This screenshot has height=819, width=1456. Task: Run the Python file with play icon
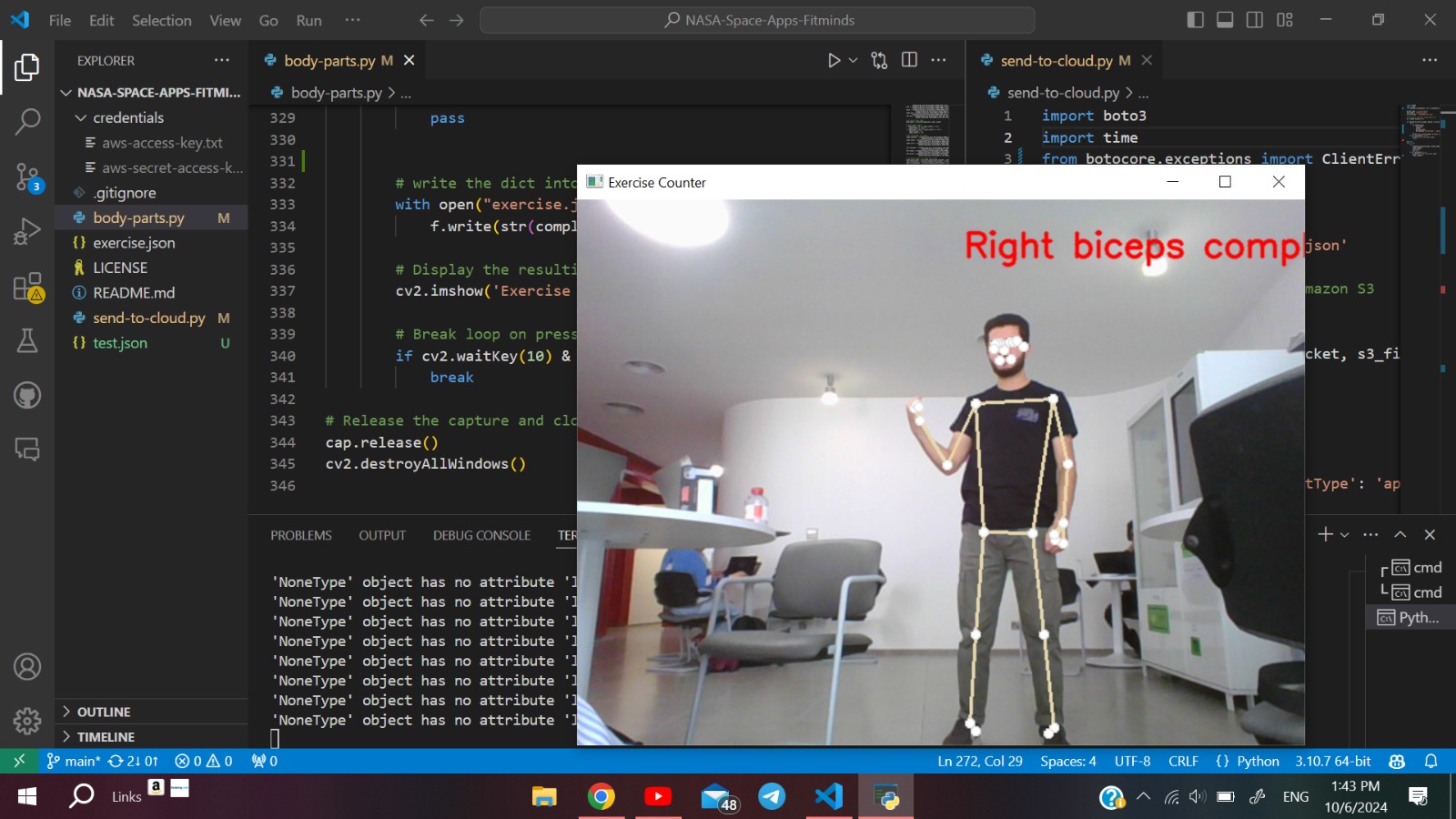[834, 60]
